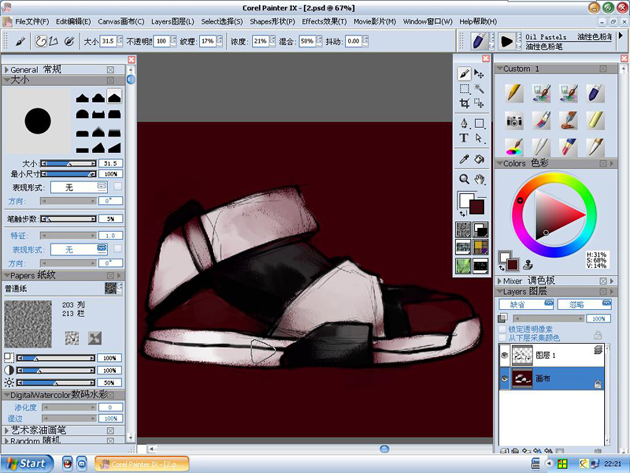Select the Brush tool in toolbox

point(464,74)
